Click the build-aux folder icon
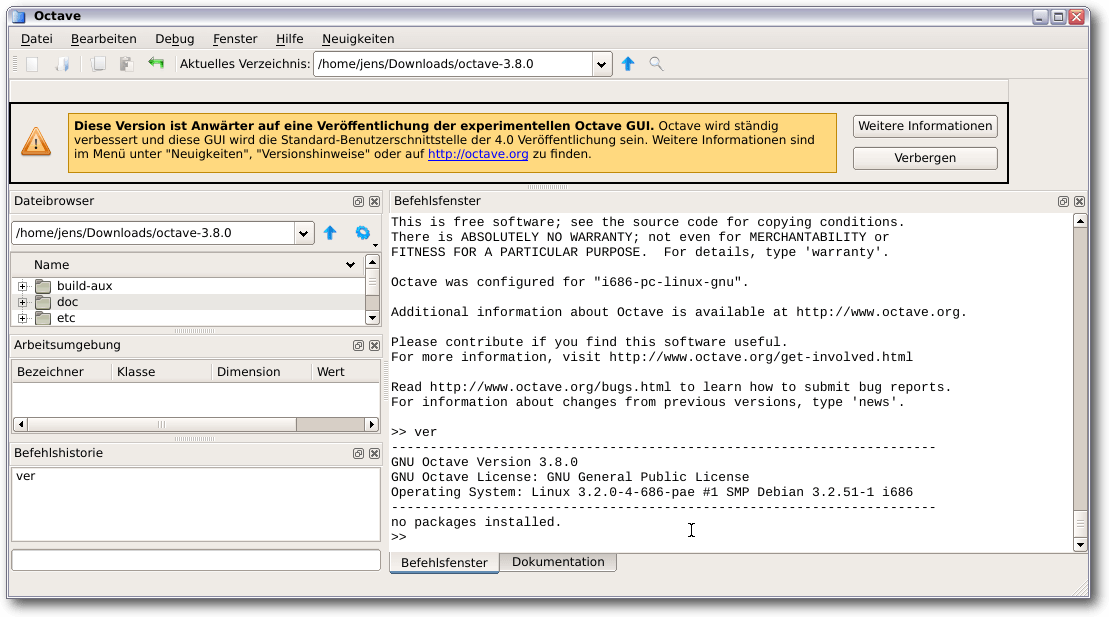Screen dimensions: 1109x617 pos(43,286)
